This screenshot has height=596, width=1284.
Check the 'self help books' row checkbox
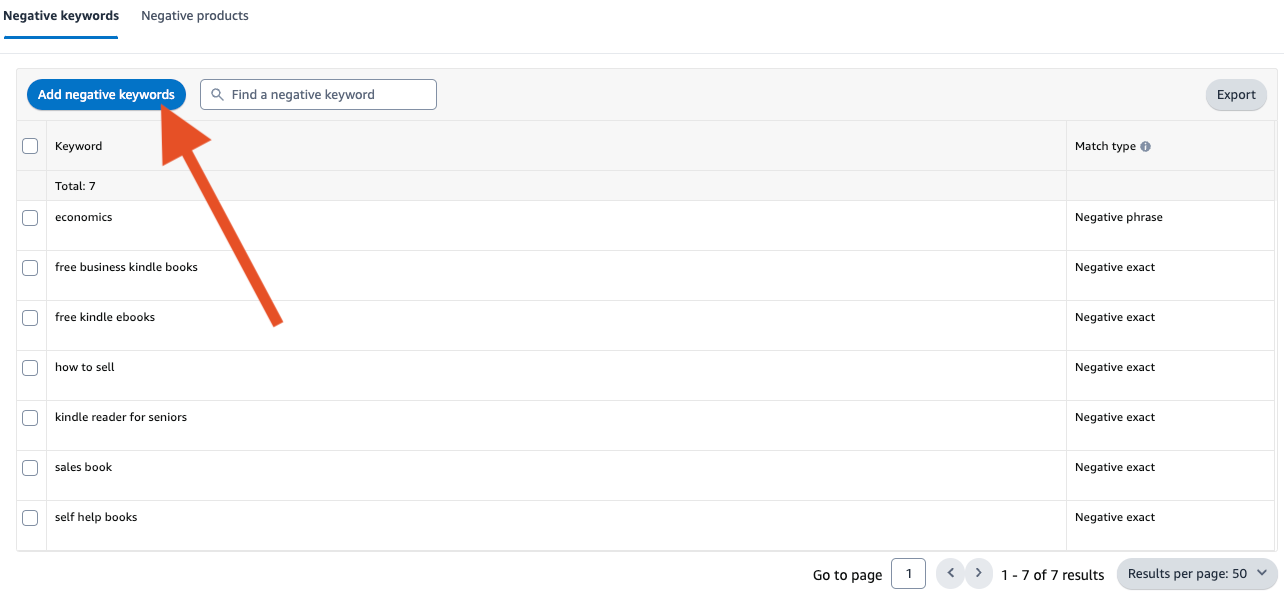point(30,517)
